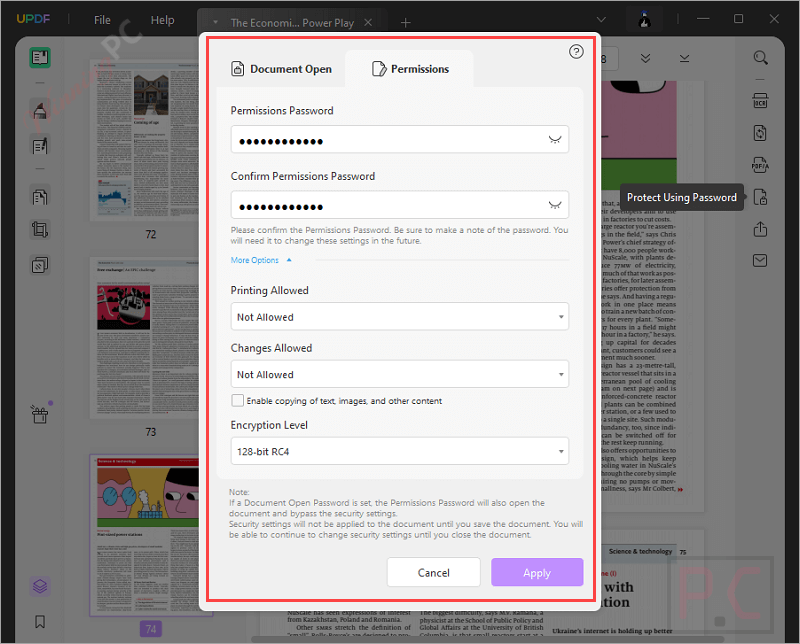Collapse the More Options section
Image resolution: width=800 pixels, height=644 pixels.
coord(261,260)
